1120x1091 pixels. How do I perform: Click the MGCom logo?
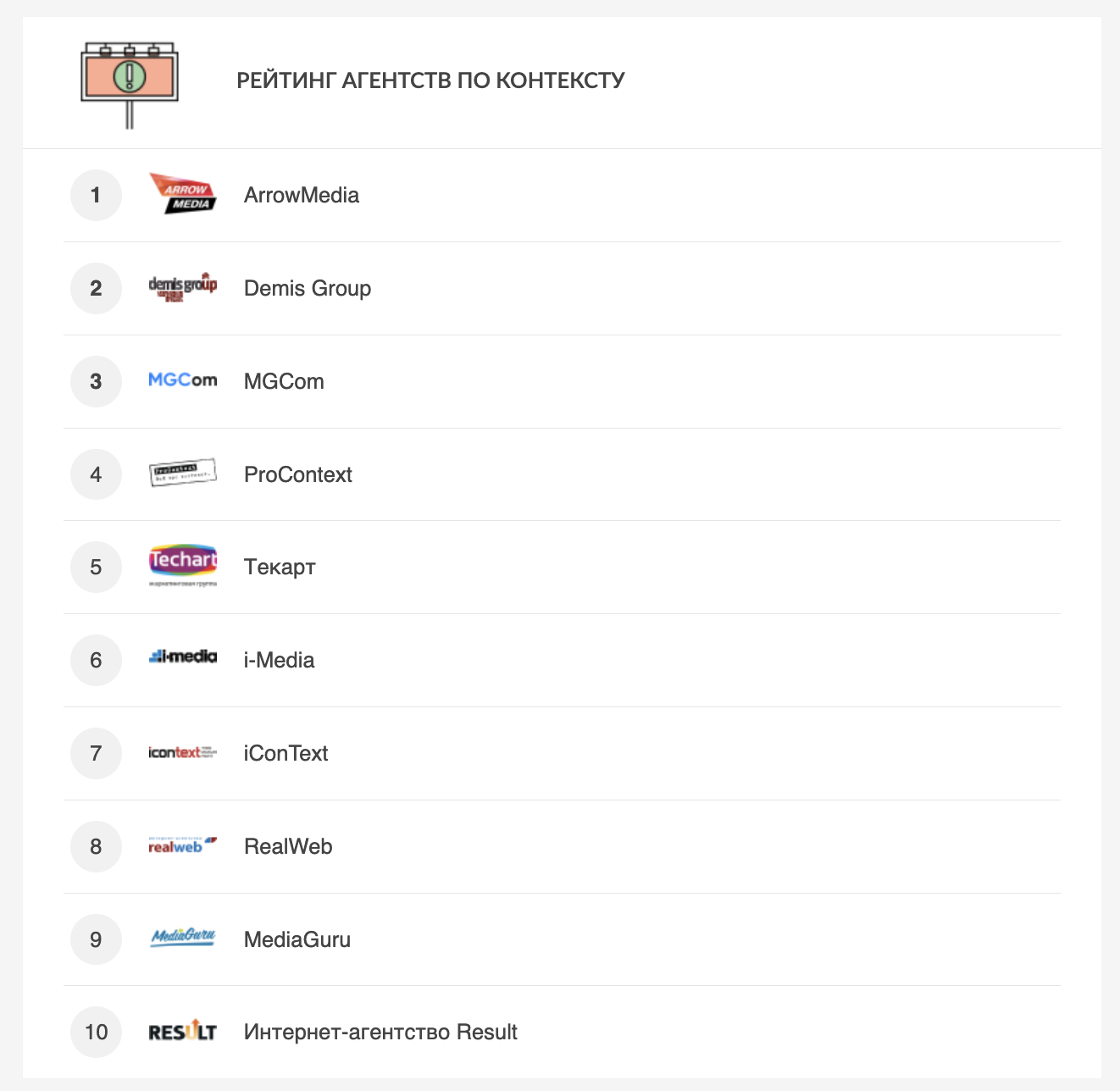point(182,380)
